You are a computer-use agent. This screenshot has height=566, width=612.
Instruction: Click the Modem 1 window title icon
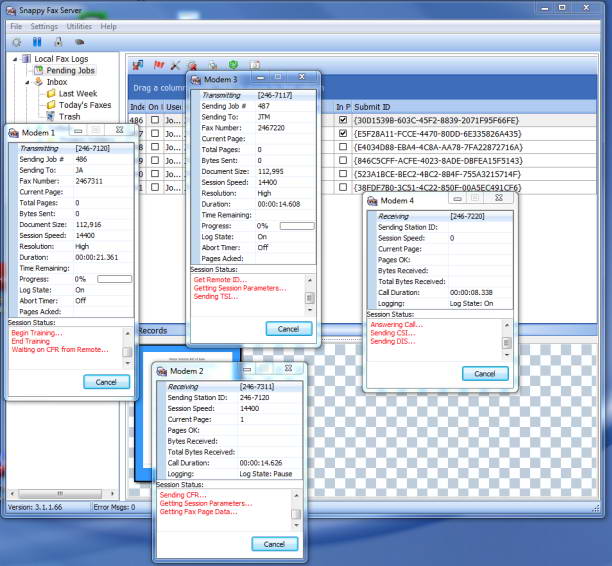pos(14,133)
